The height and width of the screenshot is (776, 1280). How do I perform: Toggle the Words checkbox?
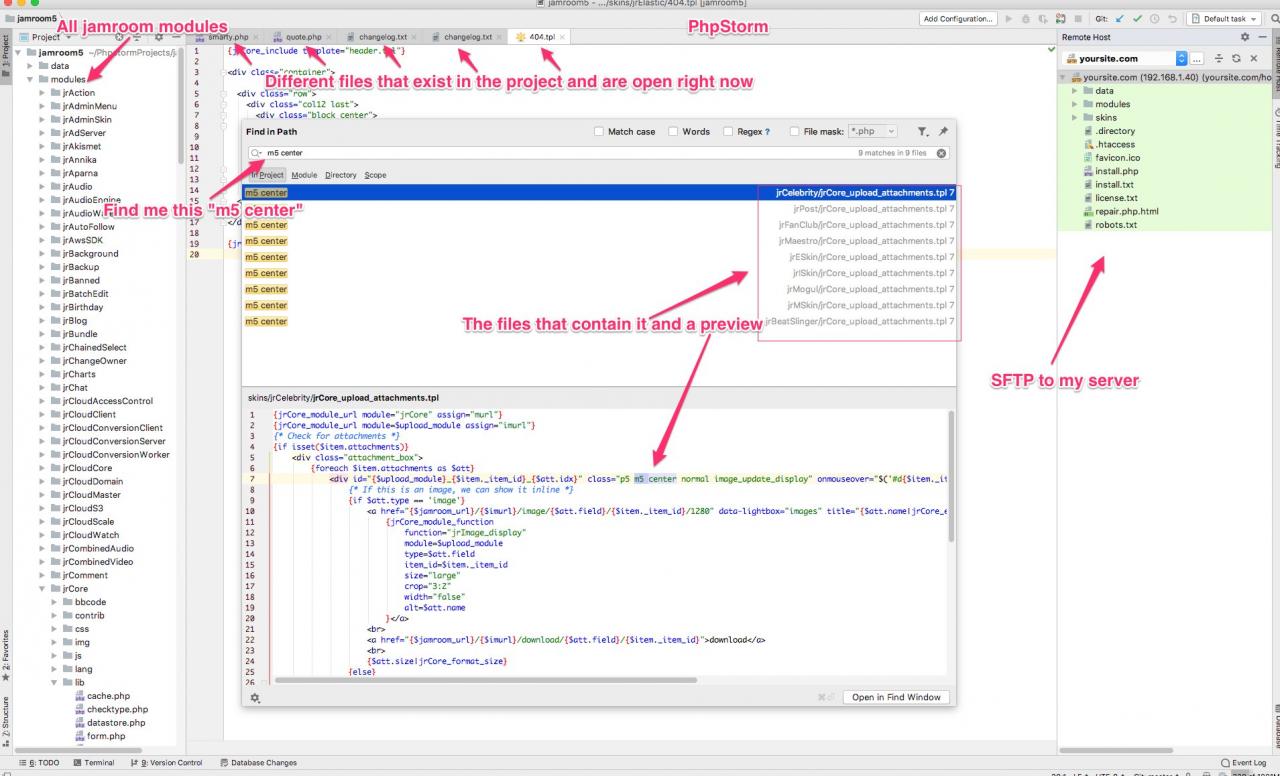tap(674, 131)
